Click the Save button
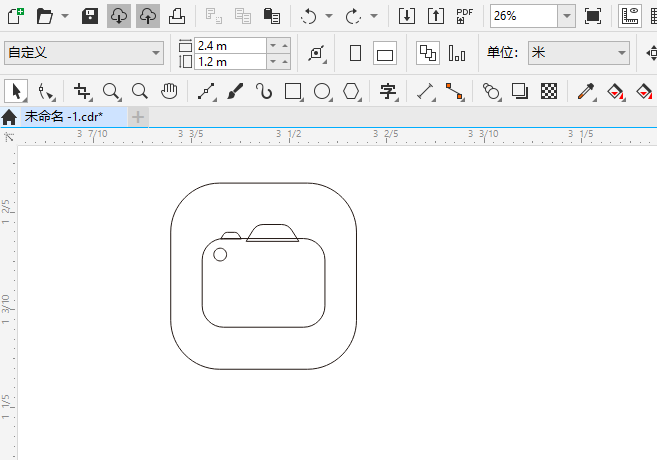This screenshot has height=460, width=657. [90, 16]
